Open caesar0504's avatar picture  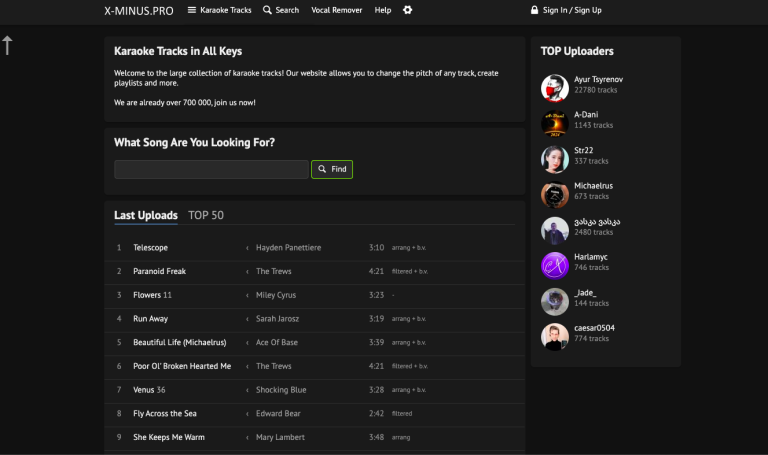point(554,336)
